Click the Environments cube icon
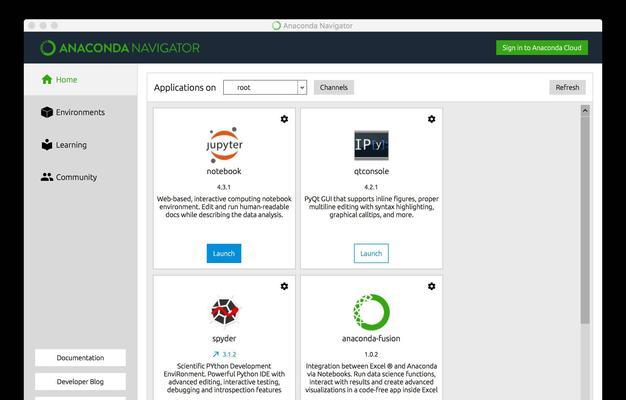Image resolution: width=626 pixels, height=400 pixels. click(x=47, y=112)
